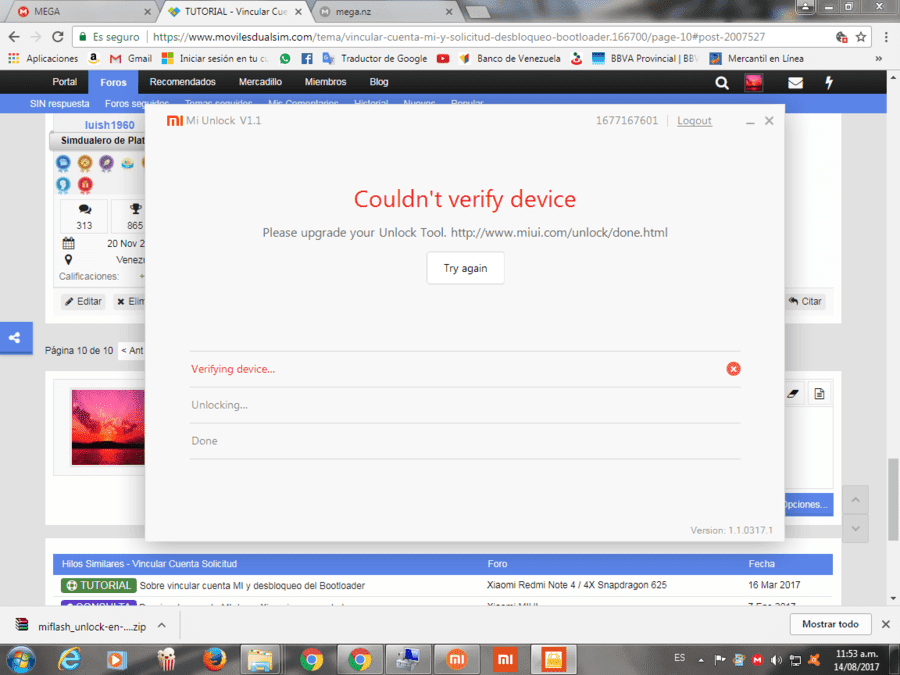Image resolution: width=900 pixels, height=675 pixels.
Task: Open the Chrome three-dot menu
Action: click(886, 37)
